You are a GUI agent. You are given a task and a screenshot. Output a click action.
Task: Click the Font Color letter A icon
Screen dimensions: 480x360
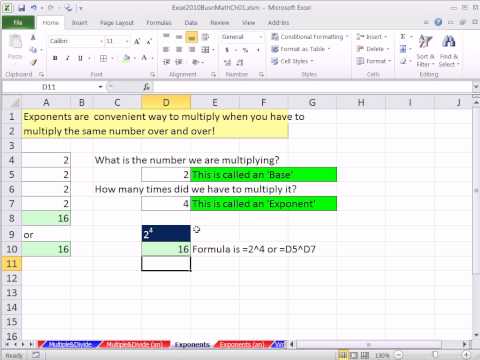(x=144, y=58)
